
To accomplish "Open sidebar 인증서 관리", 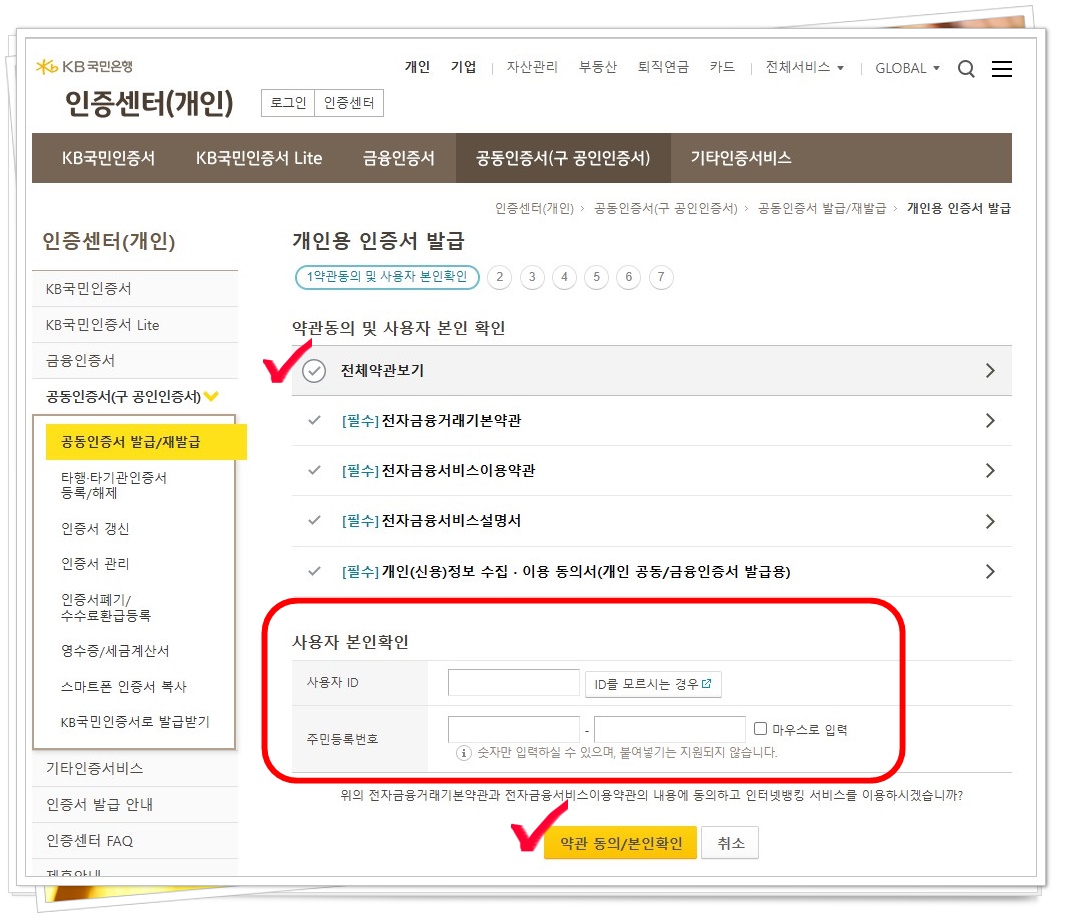I will point(95,563).
